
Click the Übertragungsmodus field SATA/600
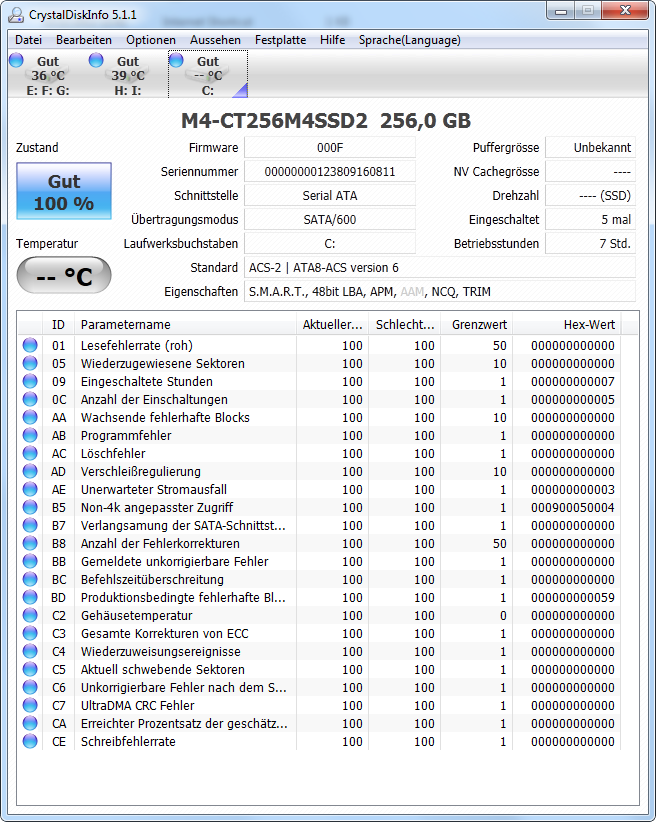click(330, 219)
